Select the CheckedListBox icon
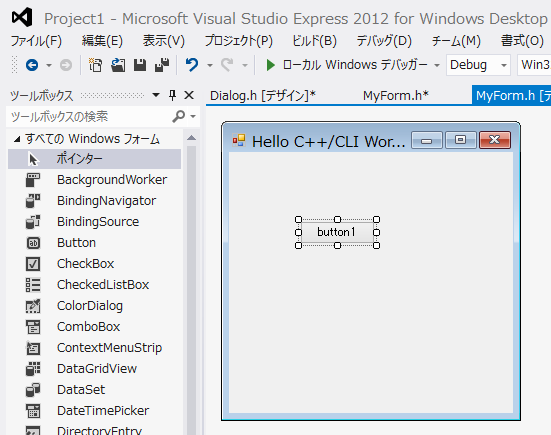The width and height of the screenshot is (551, 435). 33,285
